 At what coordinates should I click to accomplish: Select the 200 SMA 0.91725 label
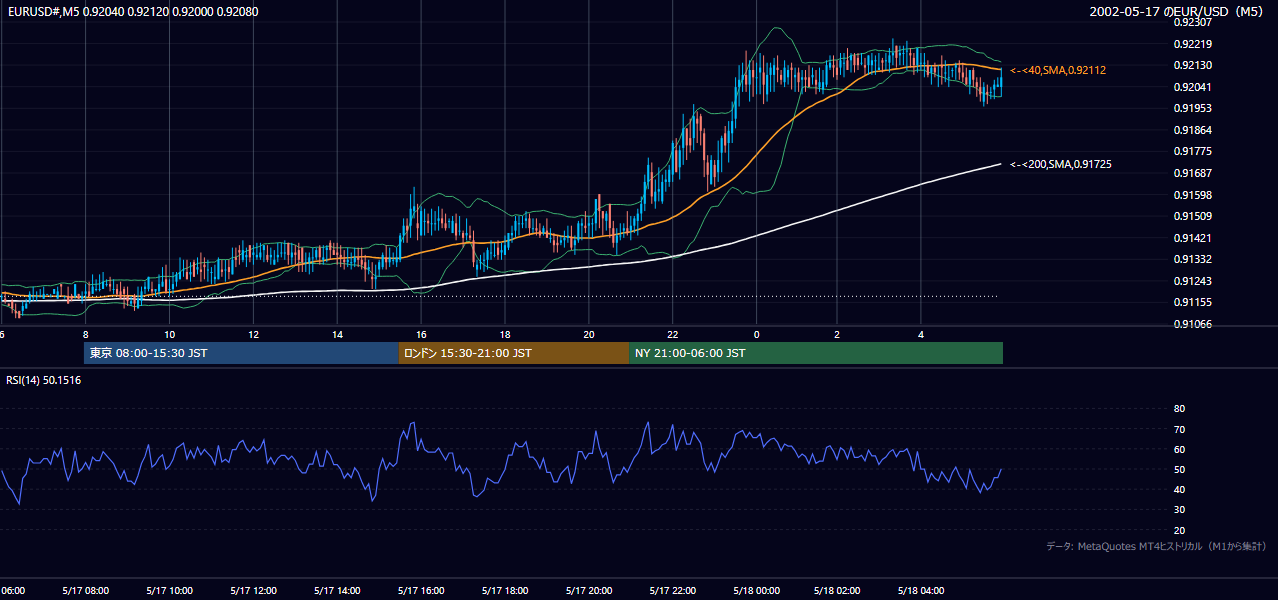1061,164
